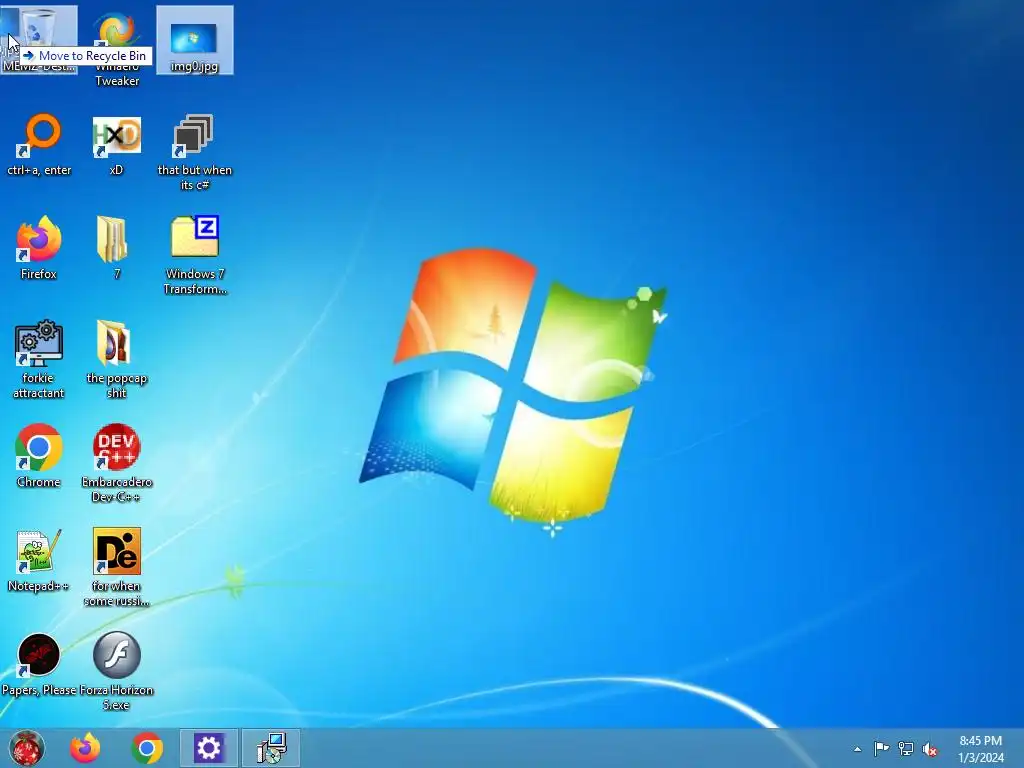The width and height of the screenshot is (1024, 768).
Task: Select 'for when some russi...' shortcut icon
Action: pyautogui.click(x=116, y=551)
